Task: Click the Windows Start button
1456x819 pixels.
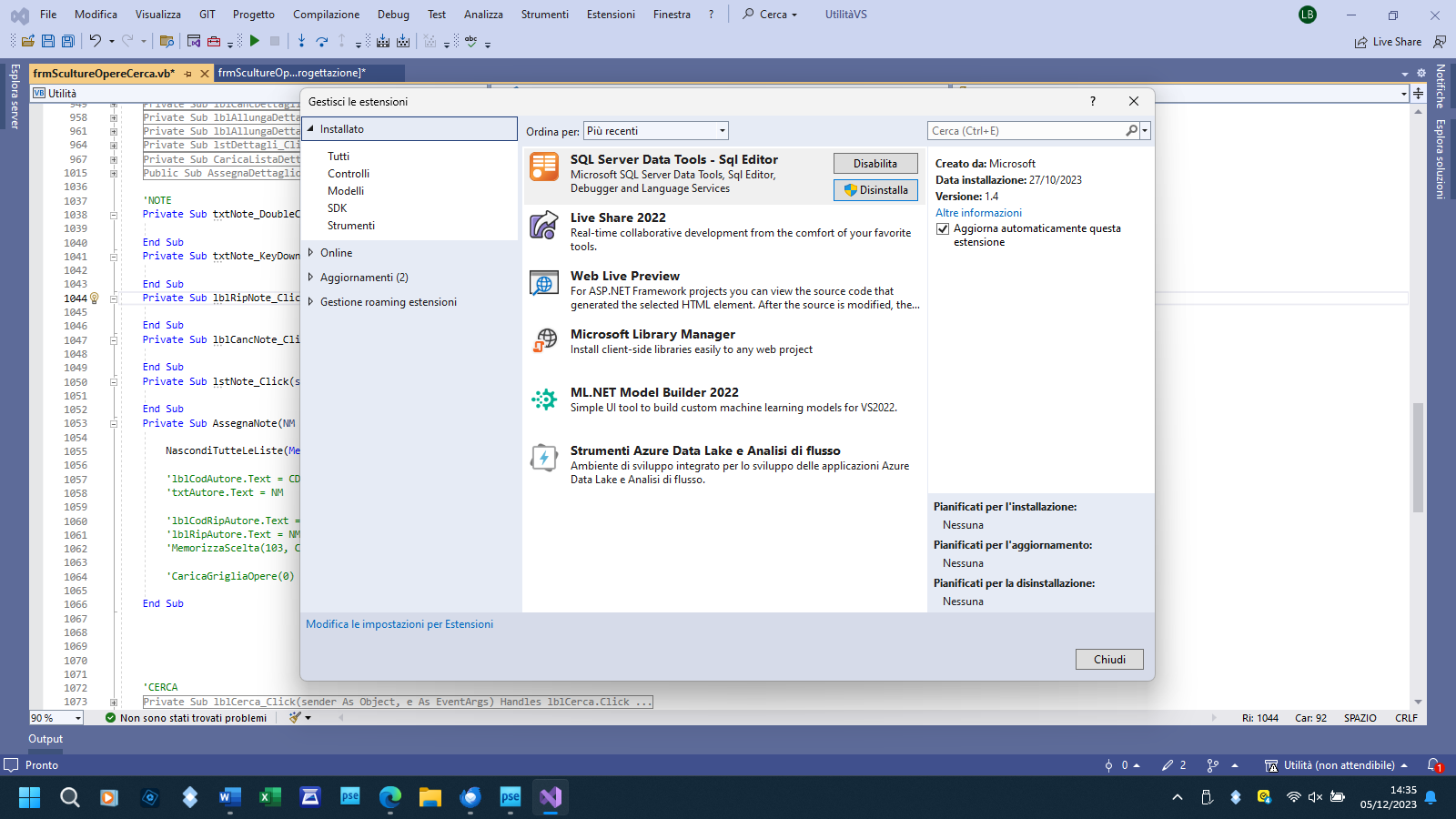Action: (x=30, y=797)
